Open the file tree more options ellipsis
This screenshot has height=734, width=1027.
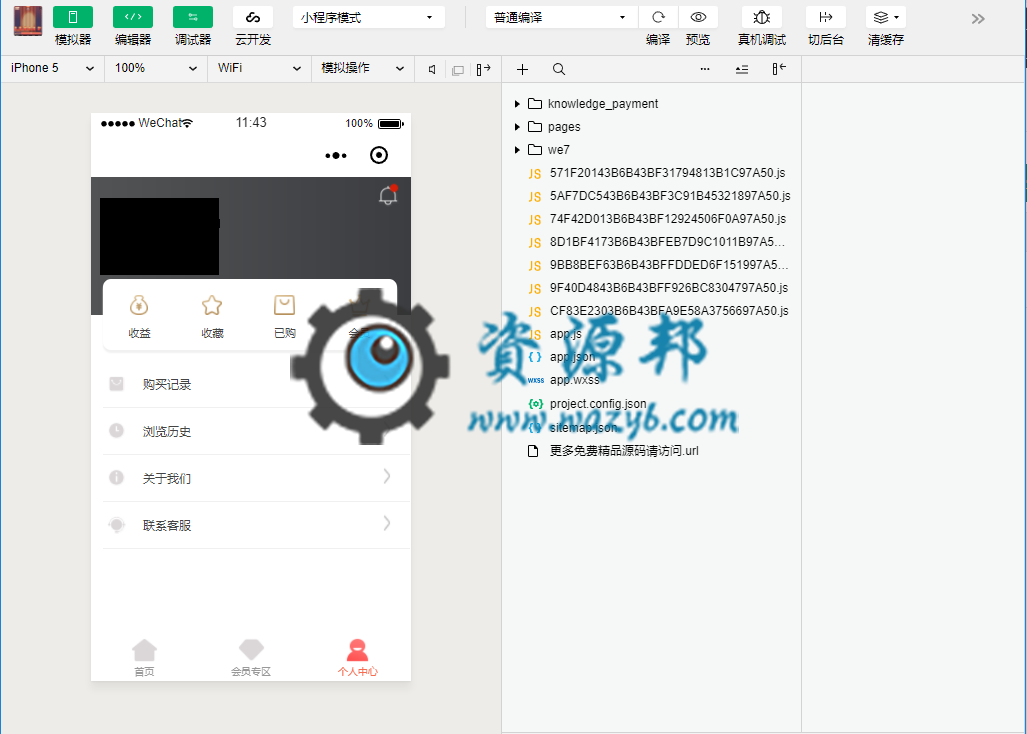click(x=705, y=69)
